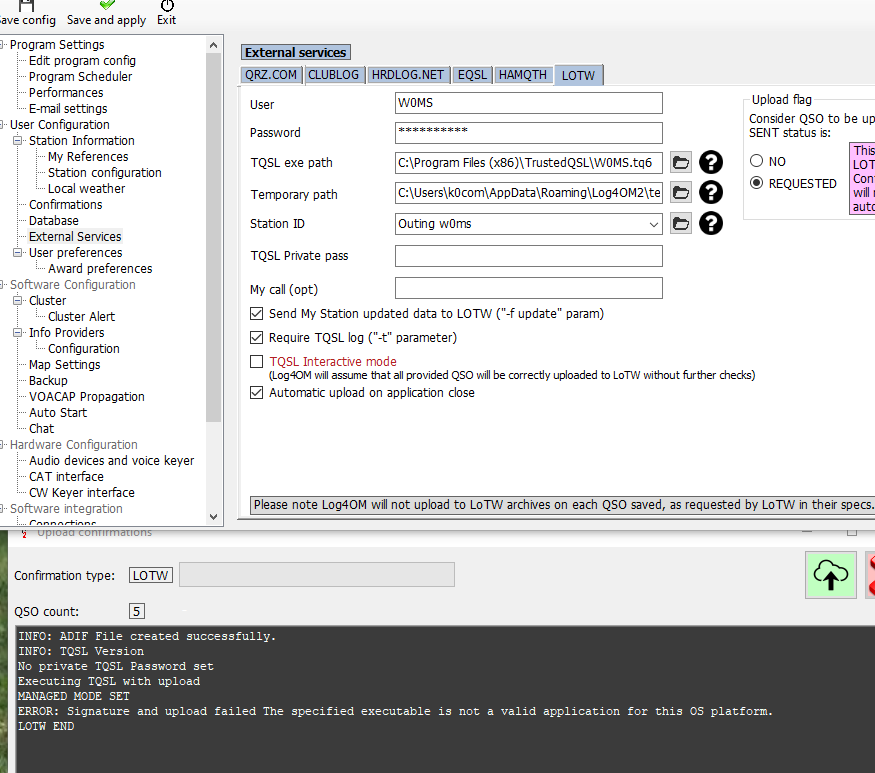Select REQUESTED upload flag radio button
Screen dimensions: 875x773
point(756,183)
